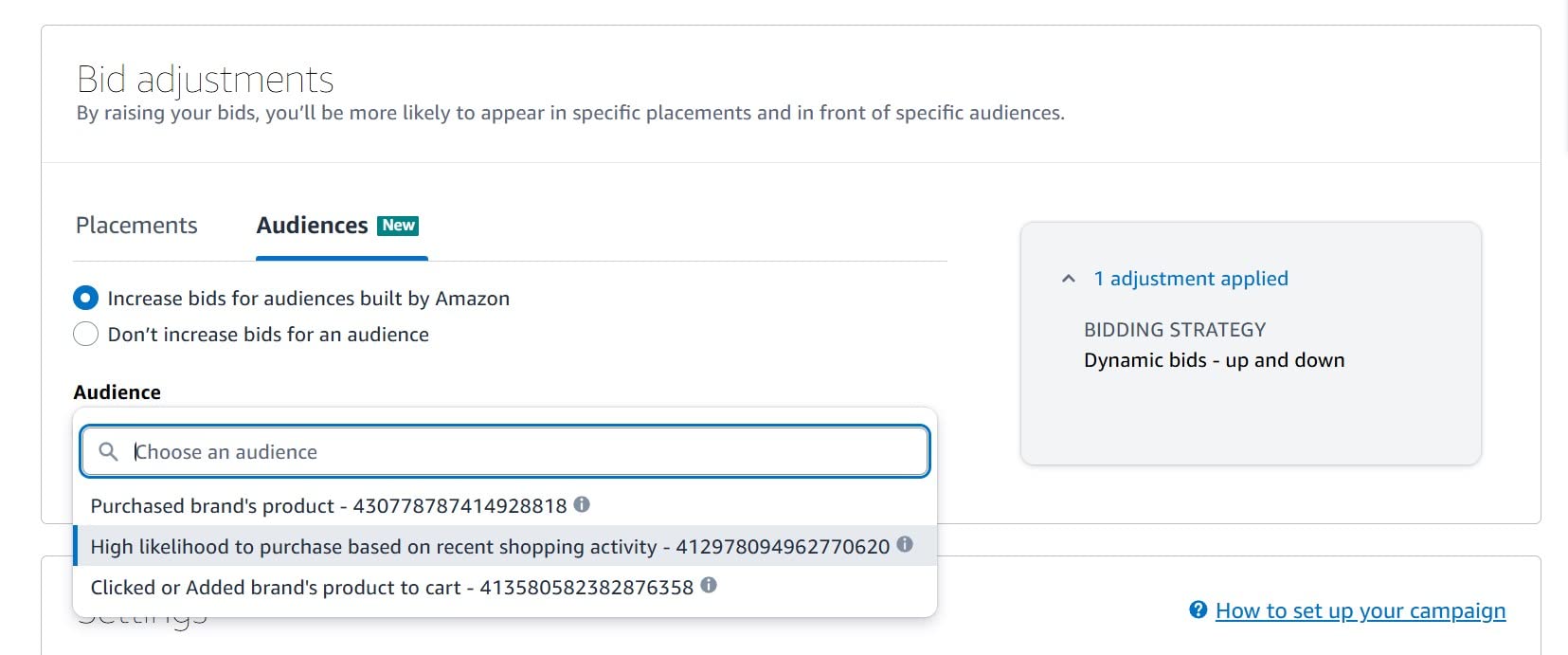The width and height of the screenshot is (1568, 655).
Task: Click the 1 adjustment applied link
Action: point(1190,279)
